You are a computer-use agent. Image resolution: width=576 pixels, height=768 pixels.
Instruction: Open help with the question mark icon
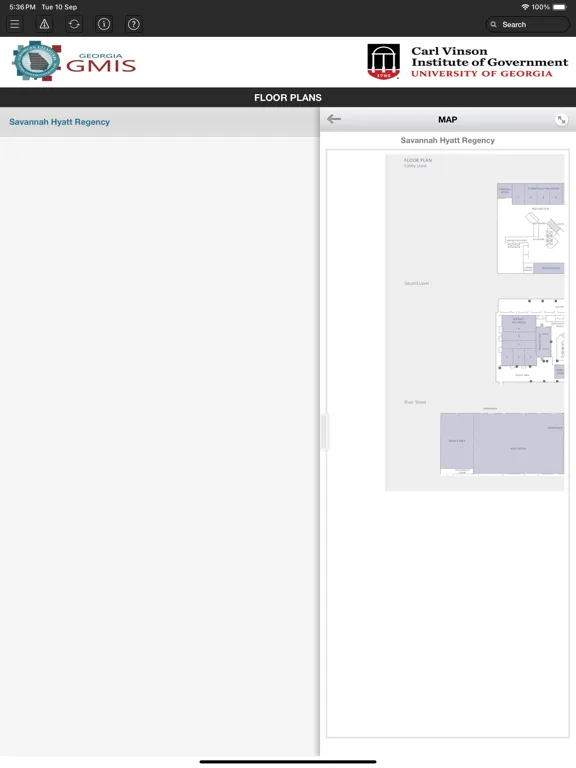(134, 24)
